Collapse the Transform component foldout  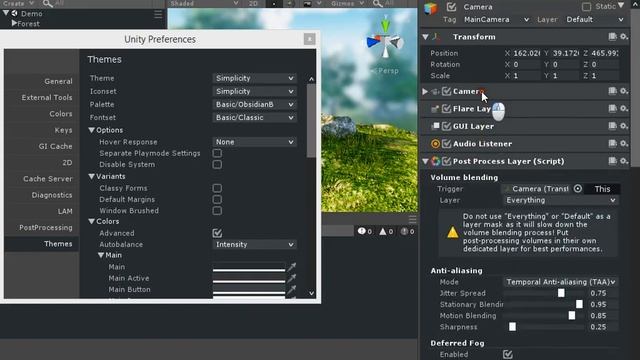tap(425, 37)
